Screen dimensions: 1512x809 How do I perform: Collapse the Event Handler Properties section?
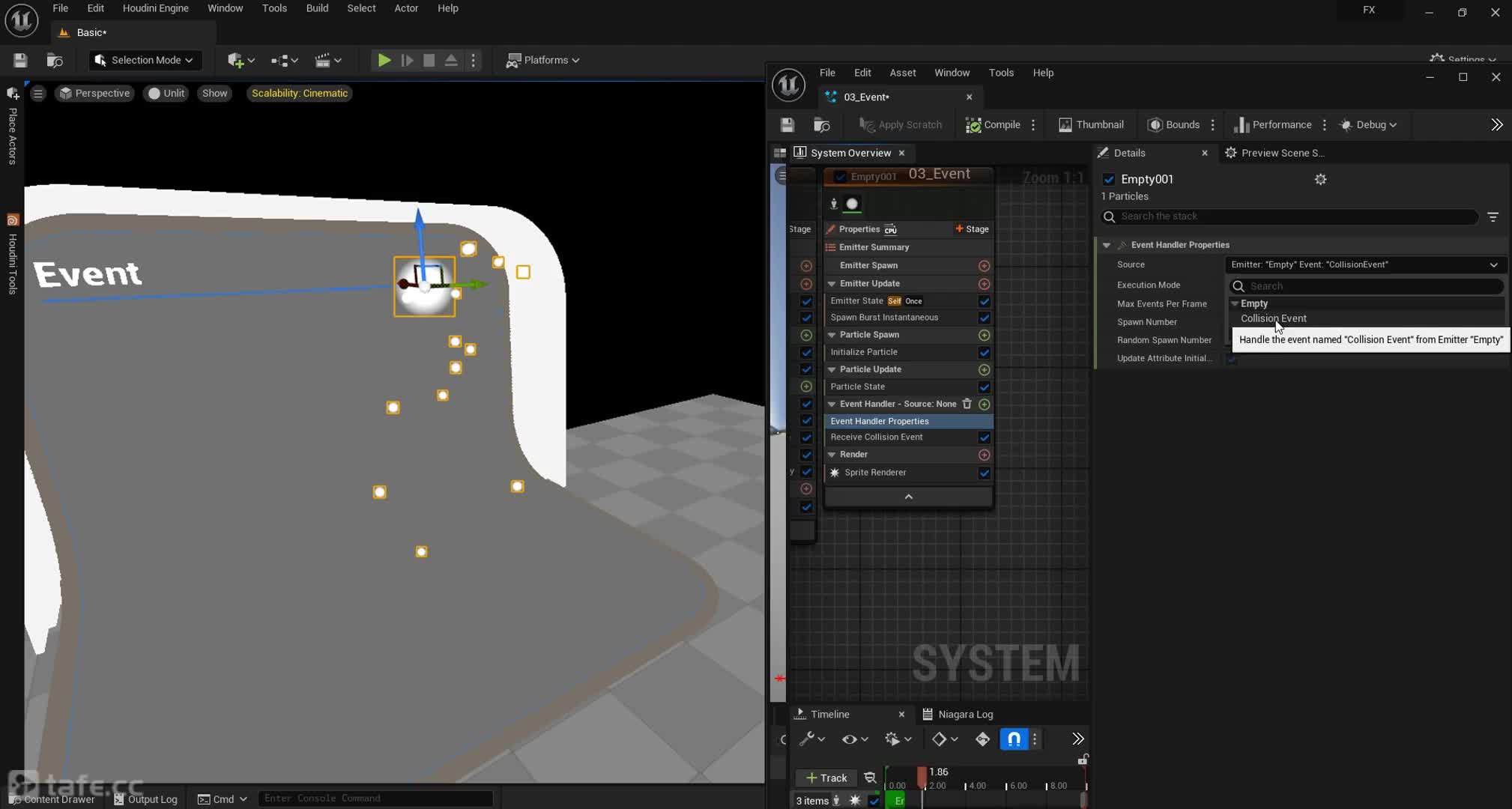tap(1106, 245)
